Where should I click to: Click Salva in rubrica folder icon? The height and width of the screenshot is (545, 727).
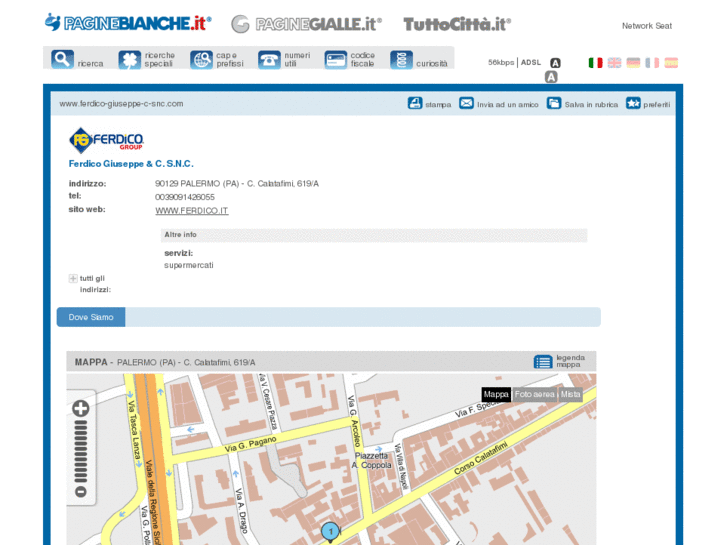[554, 103]
